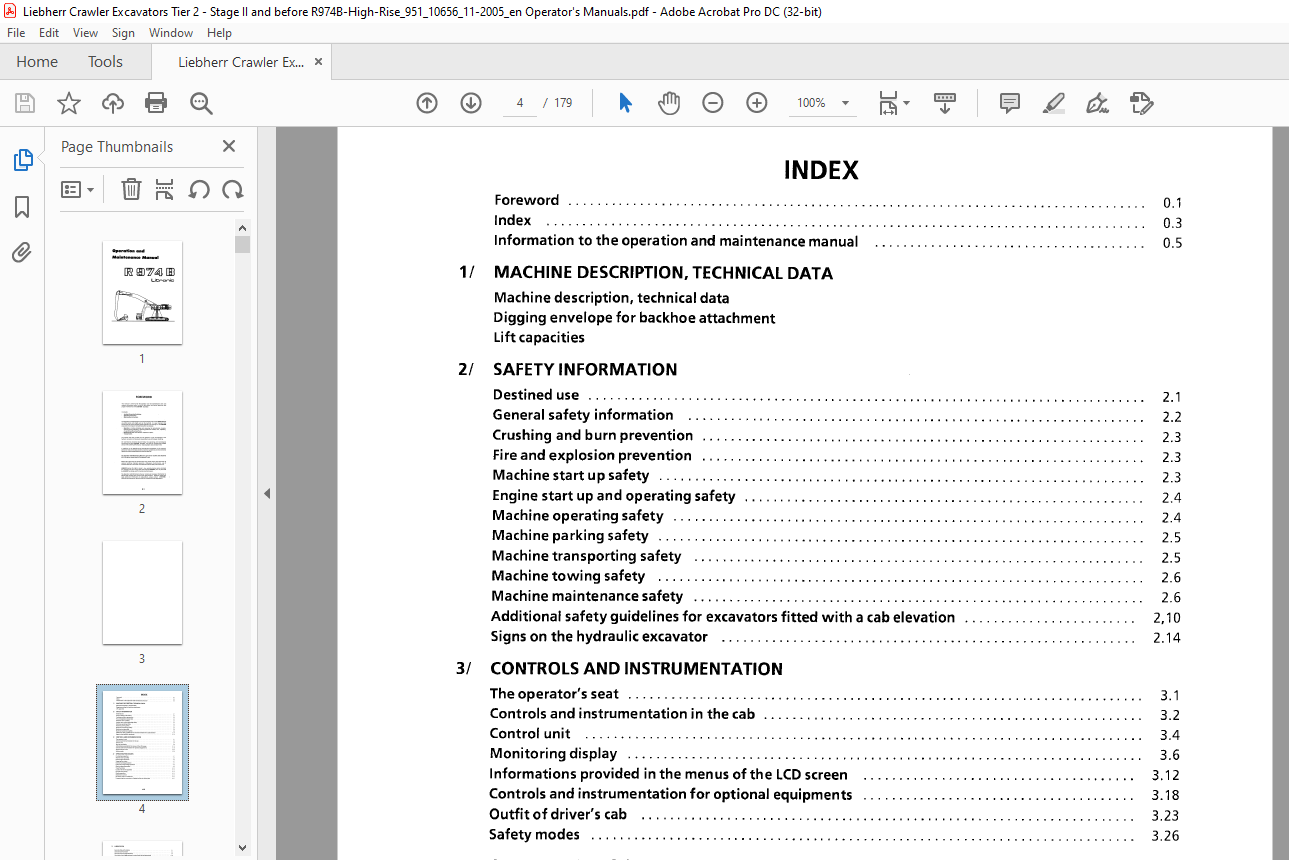
Task: Click the Foreword index entry
Action: pyautogui.click(x=526, y=200)
